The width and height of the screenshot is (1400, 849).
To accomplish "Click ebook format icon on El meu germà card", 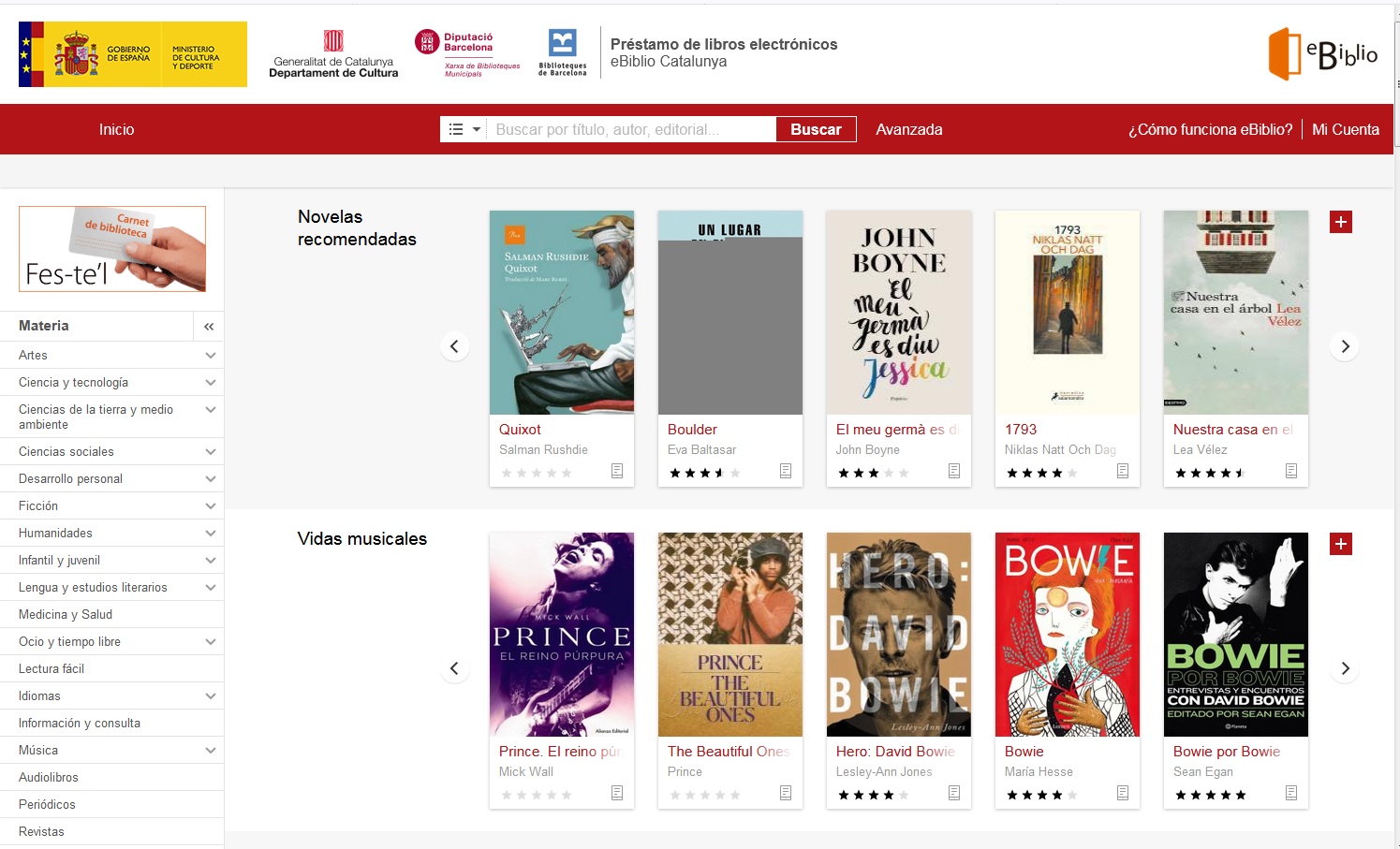I will point(954,471).
